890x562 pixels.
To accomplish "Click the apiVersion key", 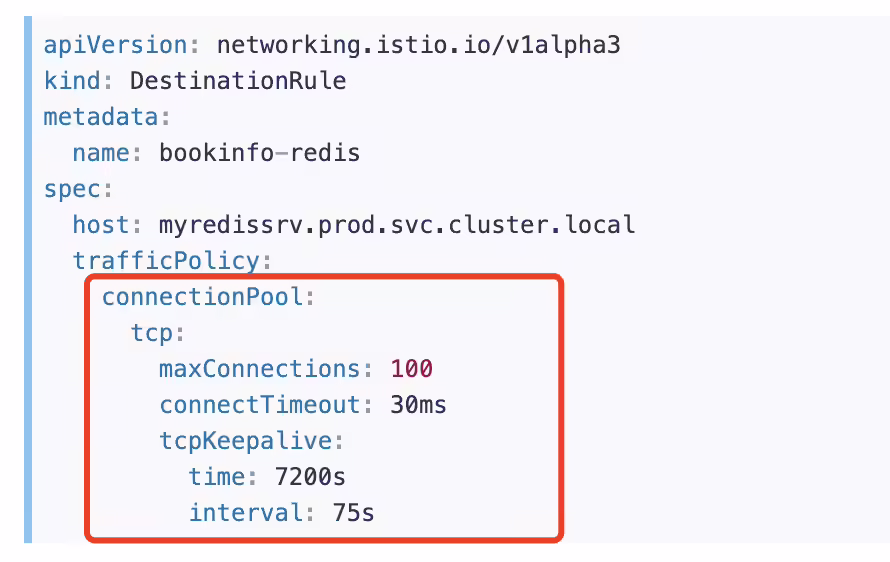I will coord(116,45).
